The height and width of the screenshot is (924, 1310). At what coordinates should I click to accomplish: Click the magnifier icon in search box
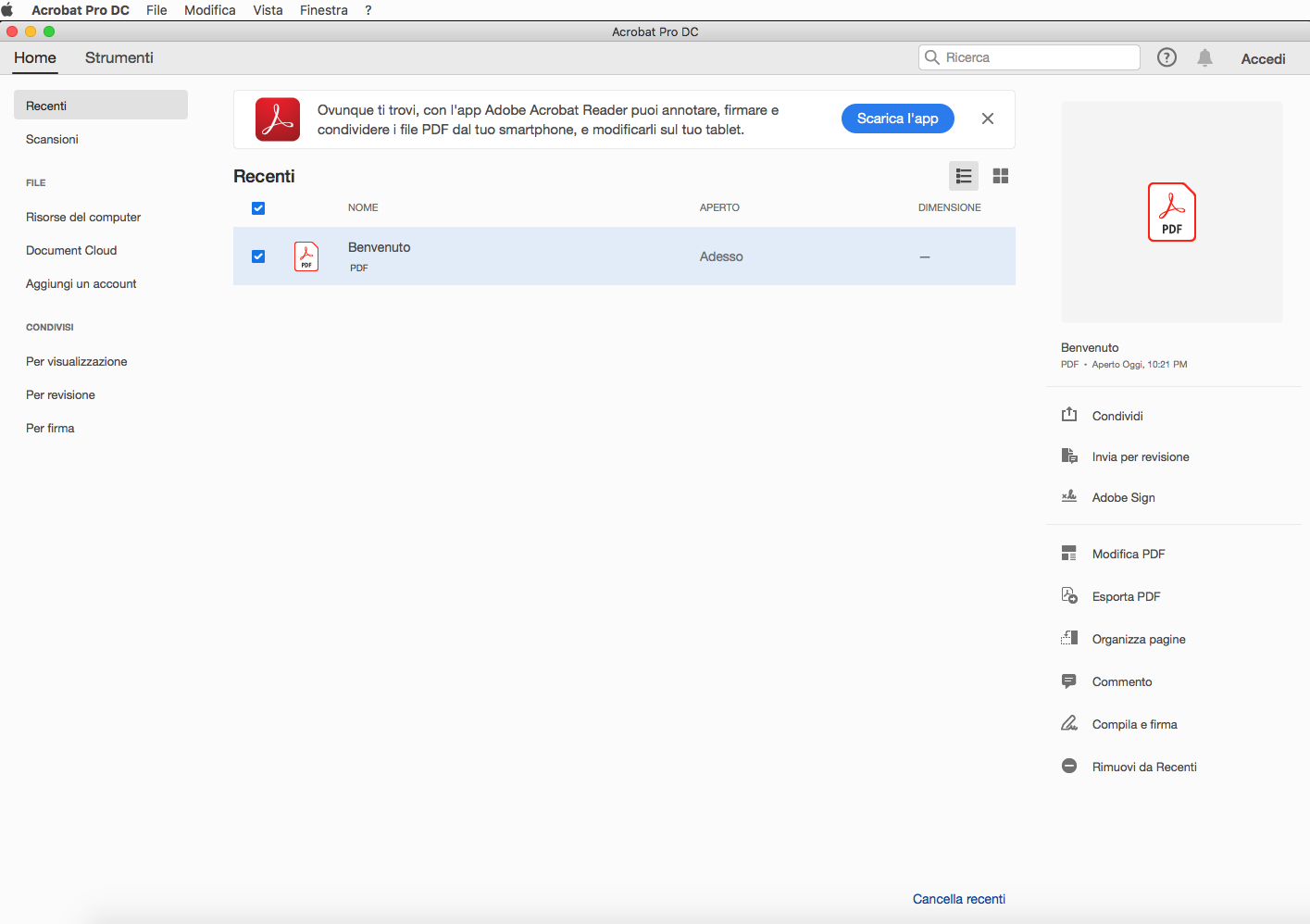[932, 57]
